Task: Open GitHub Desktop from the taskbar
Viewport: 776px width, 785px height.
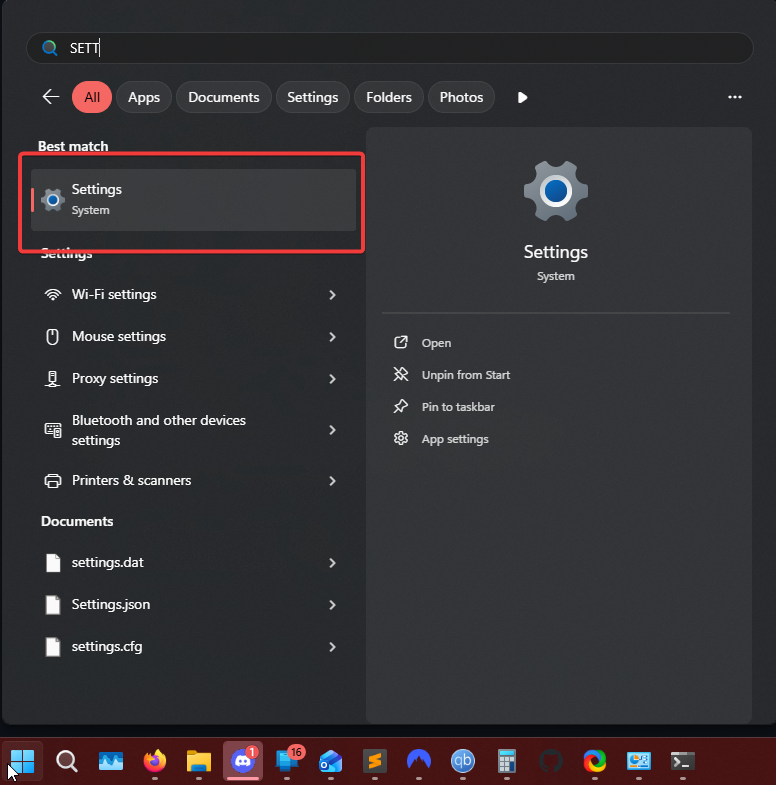Action: [x=551, y=761]
